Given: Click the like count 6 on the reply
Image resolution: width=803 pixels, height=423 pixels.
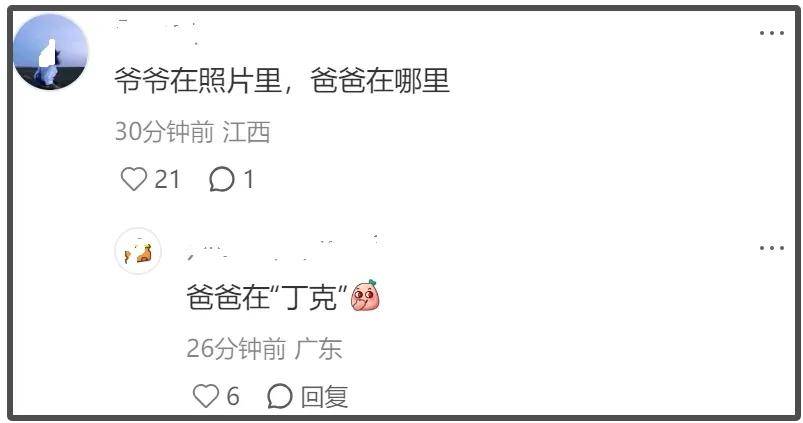Looking at the screenshot, I should pyautogui.click(x=233, y=396).
